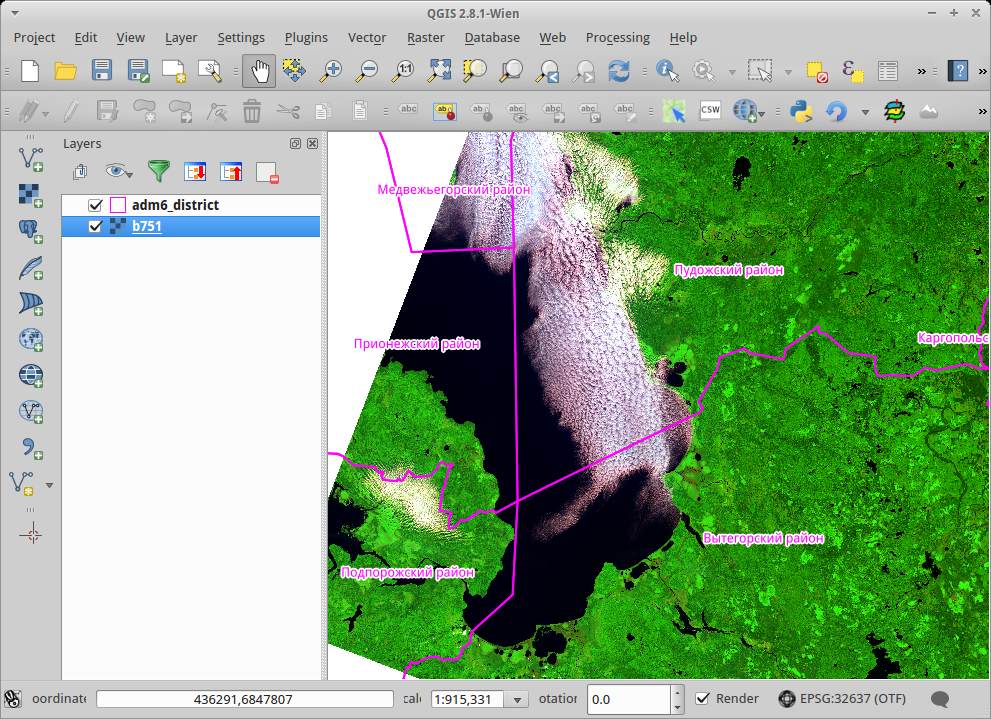Image resolution: width=991 pixels, height=719 pixels.
Task: Open the attribute table icon
Action: [887, 71]
